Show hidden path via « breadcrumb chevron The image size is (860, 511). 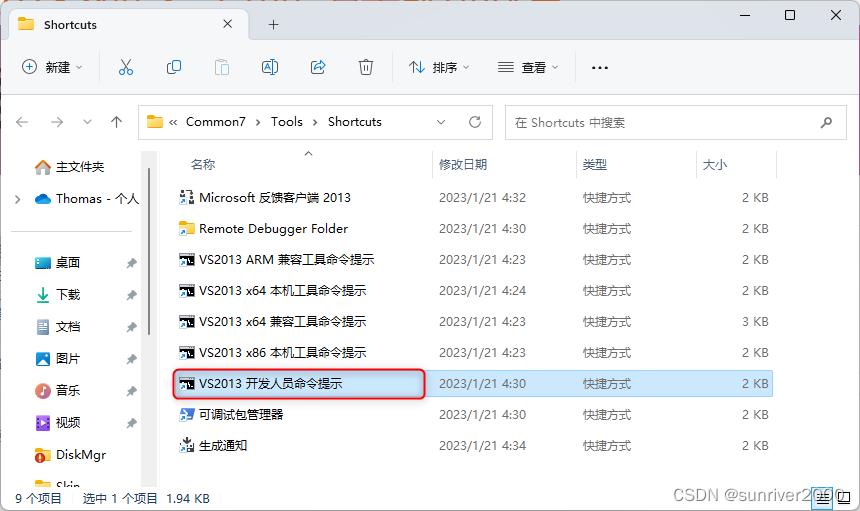[173, 122]
